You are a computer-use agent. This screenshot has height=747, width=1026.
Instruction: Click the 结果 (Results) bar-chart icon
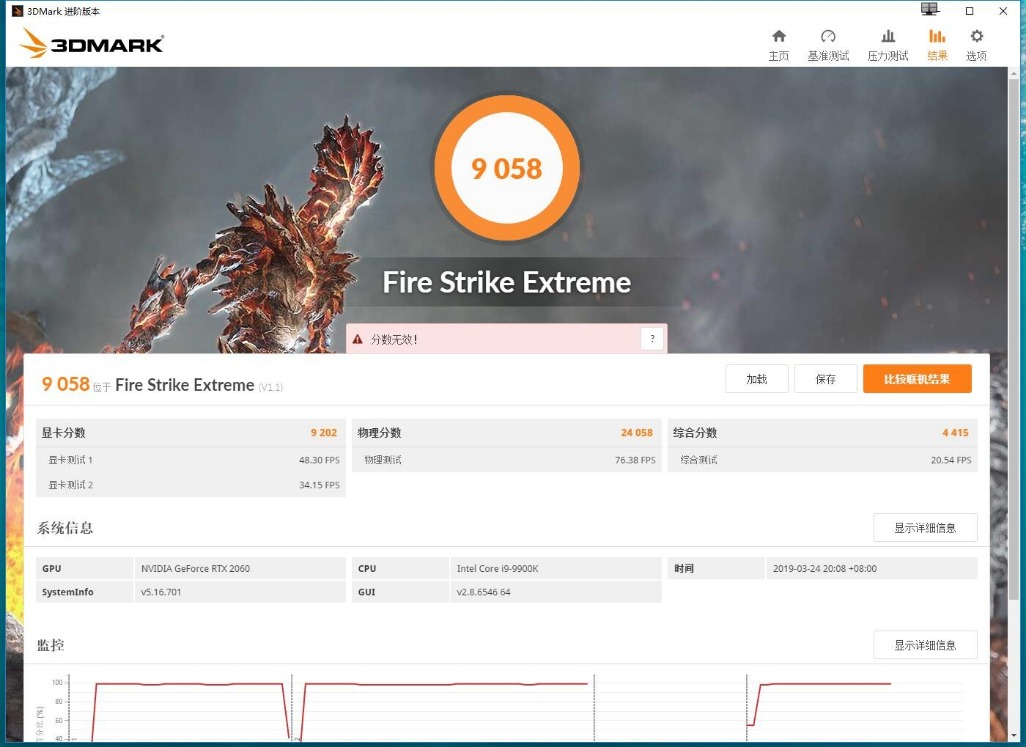click(x=936, y=40)
